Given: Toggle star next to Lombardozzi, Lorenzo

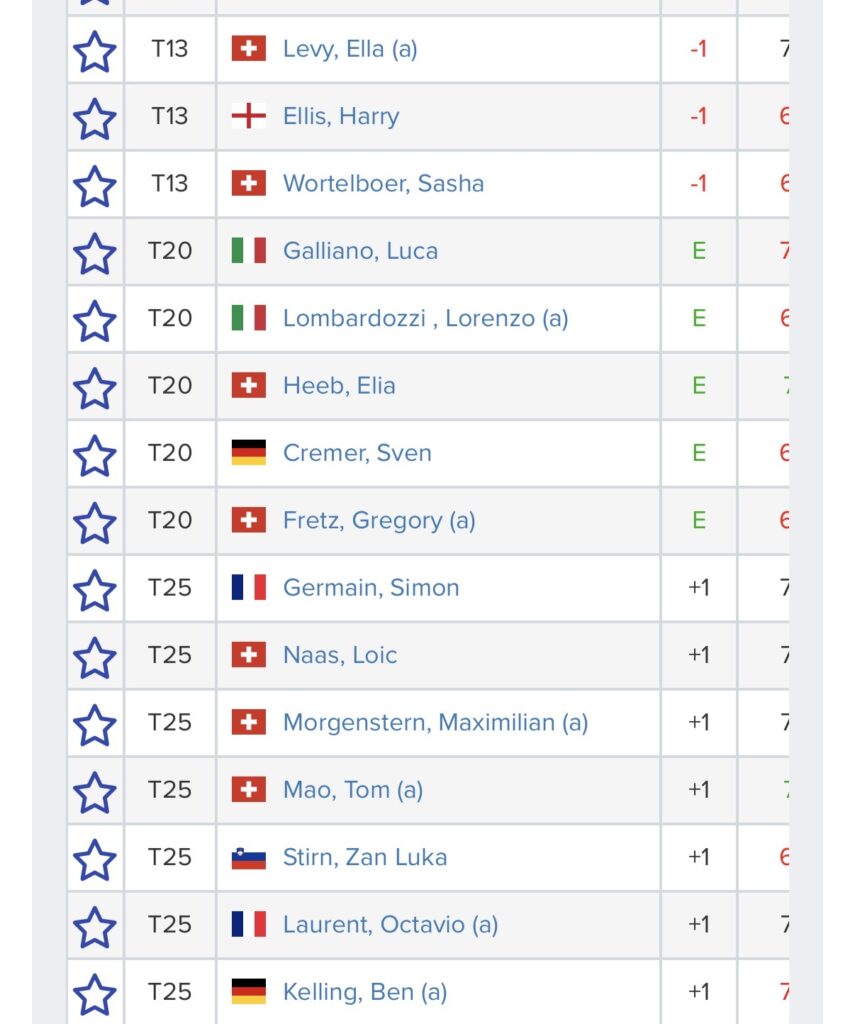Looking at the screenshot, I should 95,320.
